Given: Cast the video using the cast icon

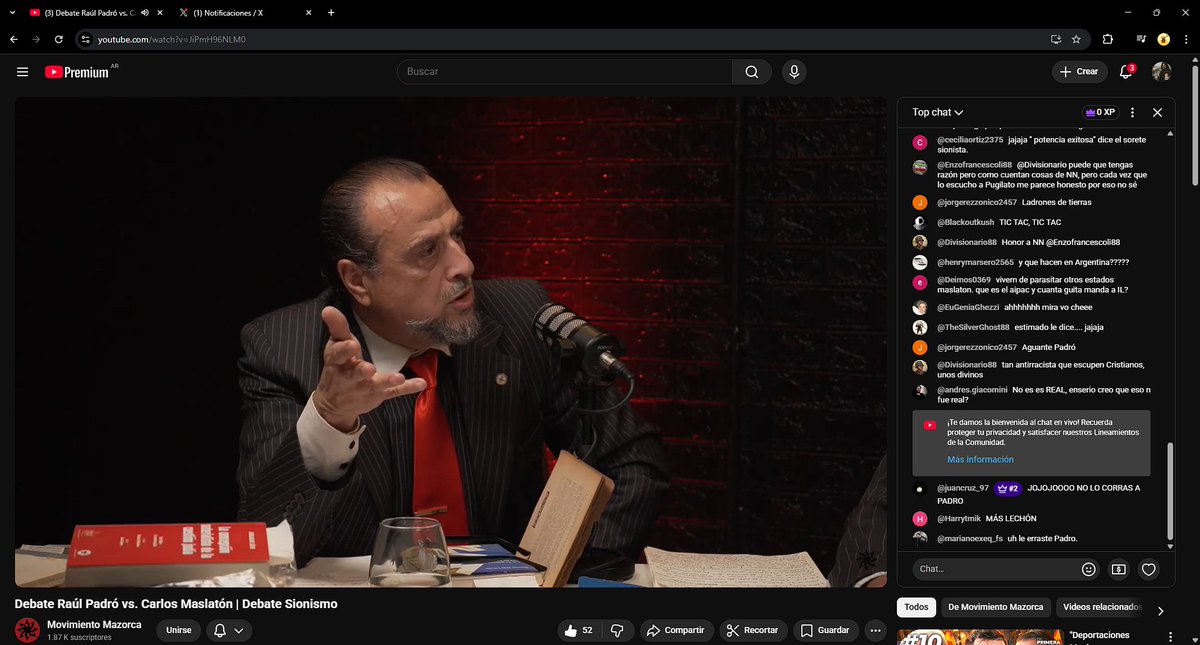Looking at the screenshot, I should click(x=1054, y=39).
